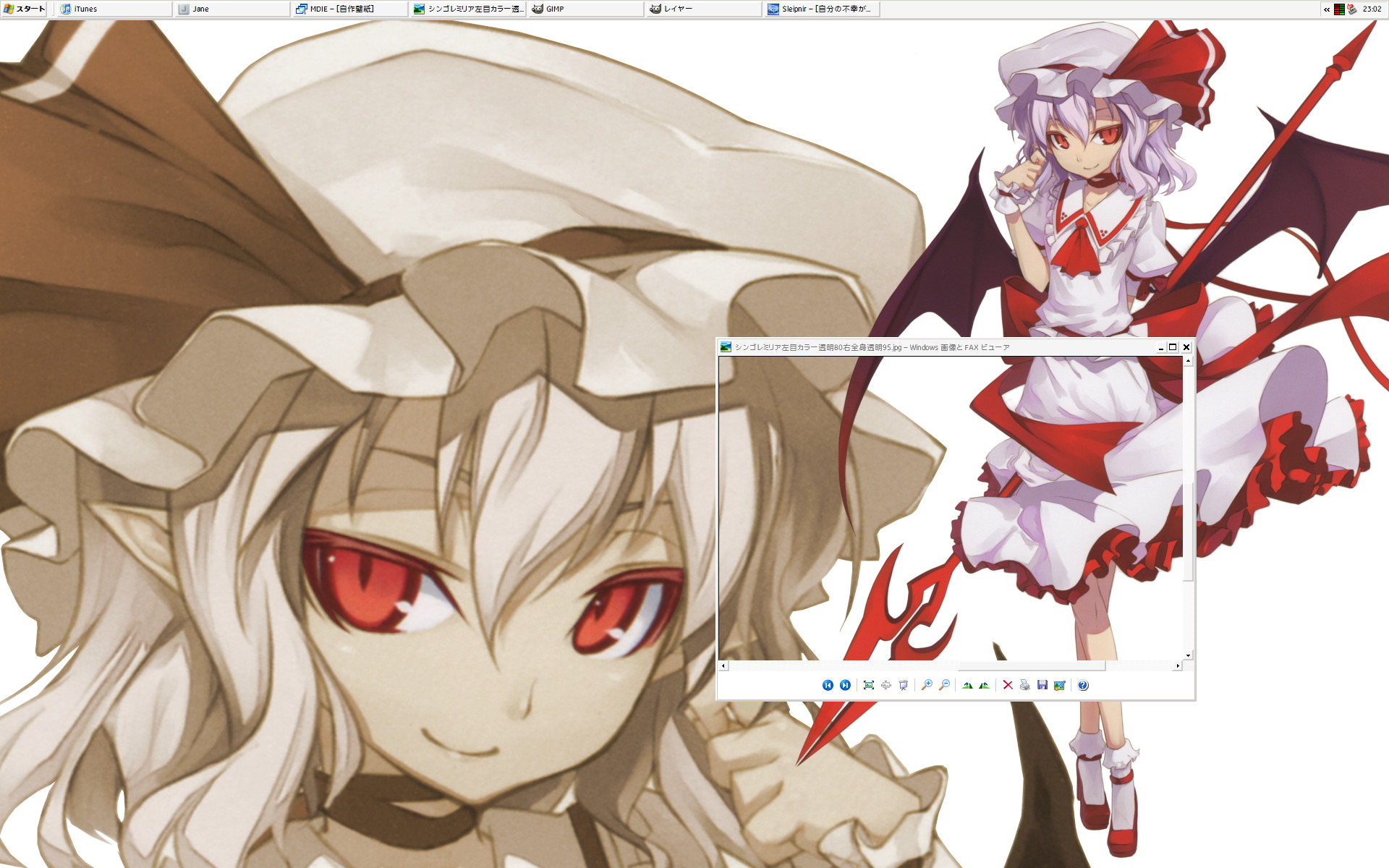This screenshot has width=1389, height=868.
Task: Switch to the GIMP taskbar button
Action: [x=586, y=9]
